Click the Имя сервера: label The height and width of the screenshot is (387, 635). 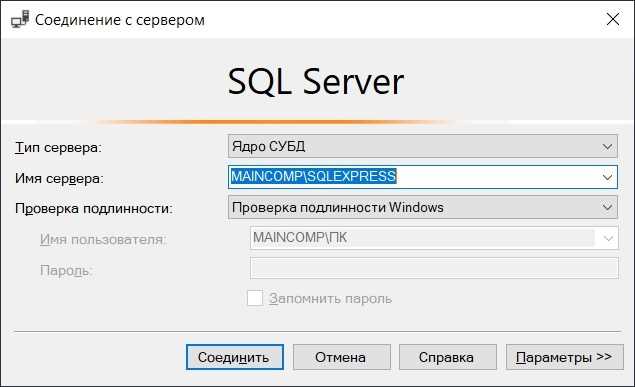(59, 178)
